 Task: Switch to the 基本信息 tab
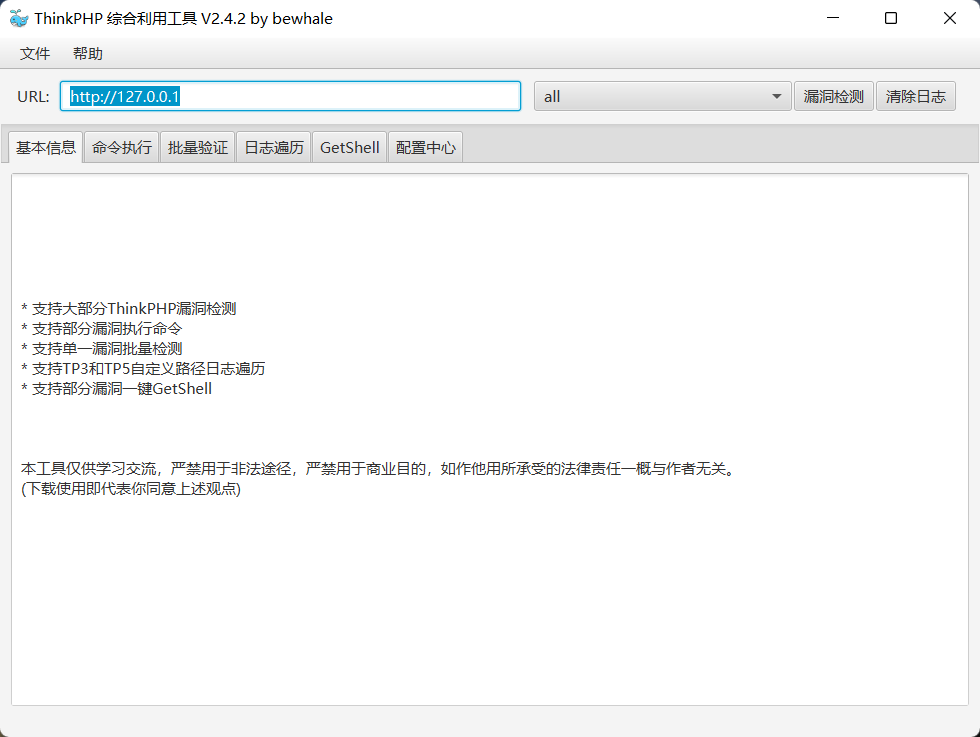pyautogui.click(x=46, y=148)
